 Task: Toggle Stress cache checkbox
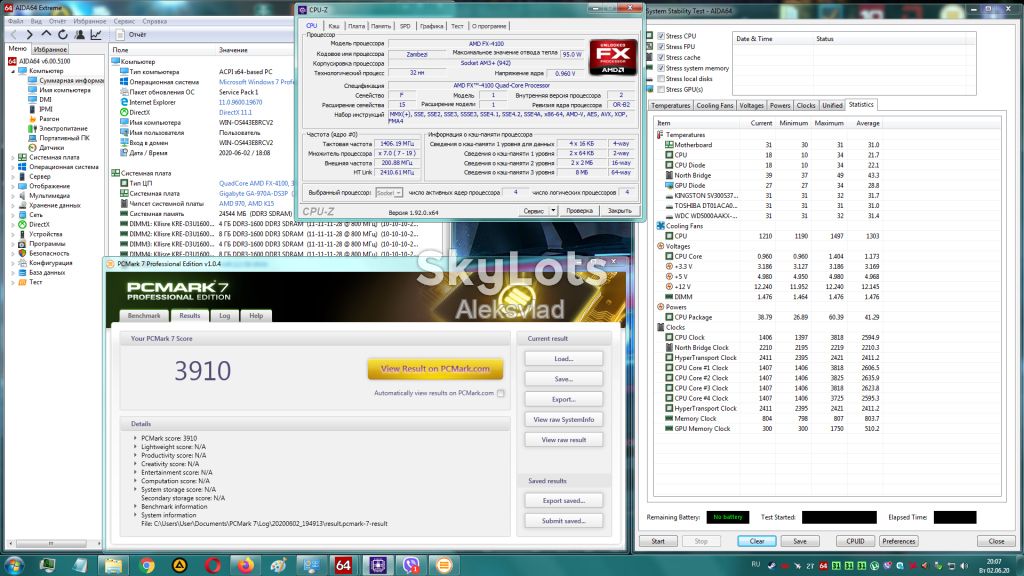pyautogui.click(x=661, y=57)
